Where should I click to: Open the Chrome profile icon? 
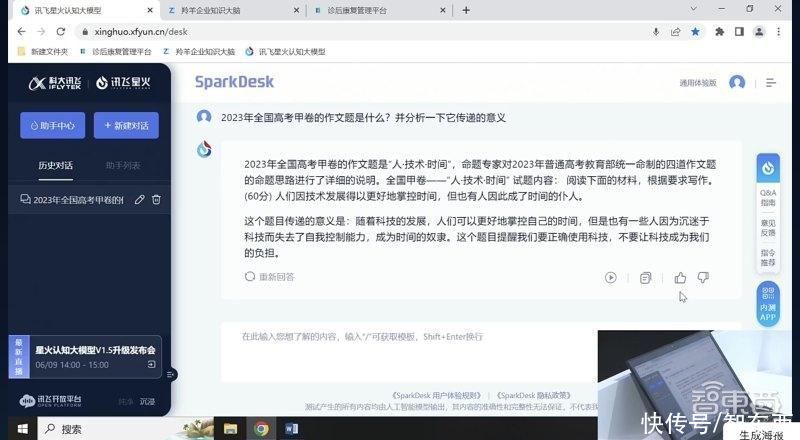click(x=759, y=32)
